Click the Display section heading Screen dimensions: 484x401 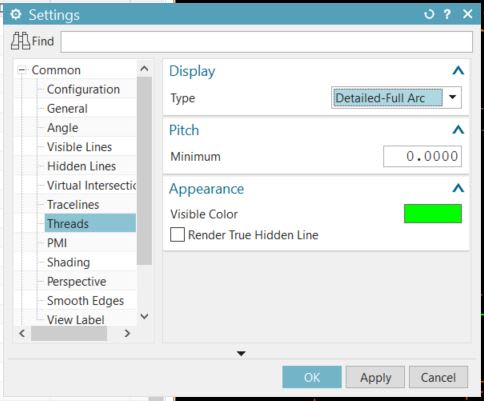tap(192, 71)
